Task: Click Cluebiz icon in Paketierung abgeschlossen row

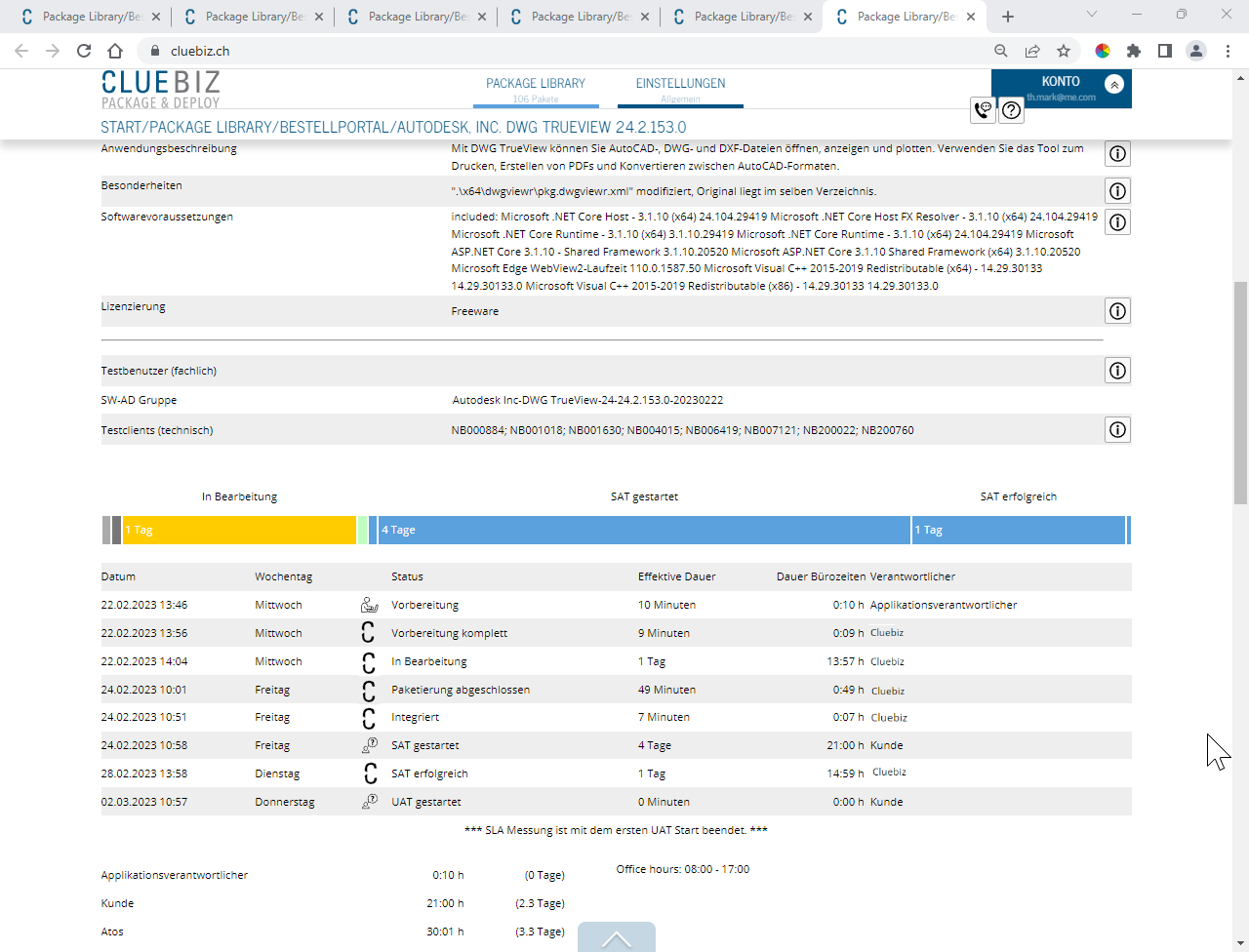Action: pos(368,691)
